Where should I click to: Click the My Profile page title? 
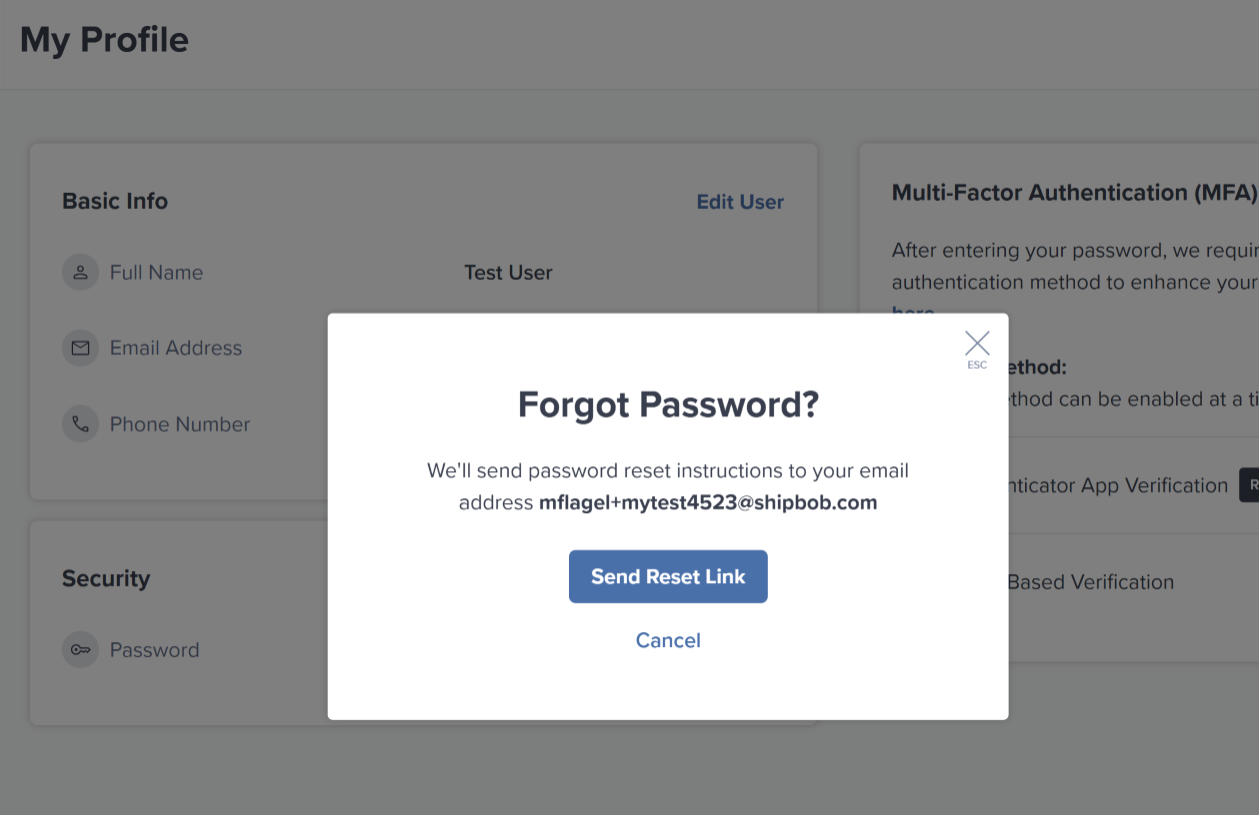[x=102, y=40]
